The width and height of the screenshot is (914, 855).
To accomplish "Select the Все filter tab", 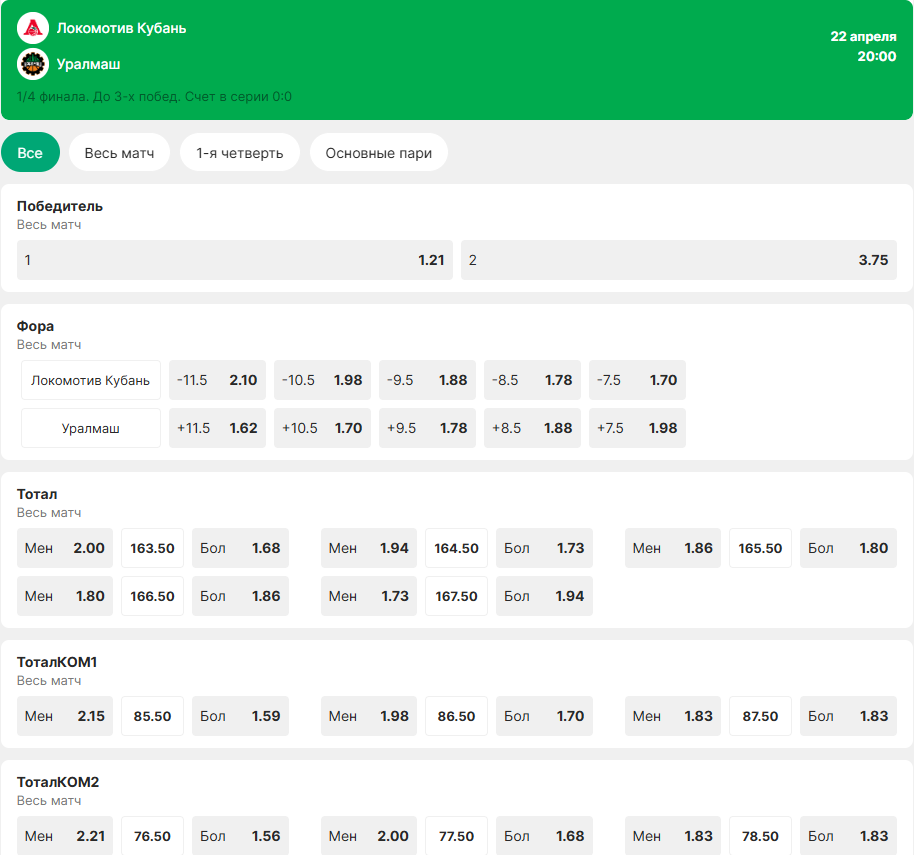I will [x=30, y=153].
